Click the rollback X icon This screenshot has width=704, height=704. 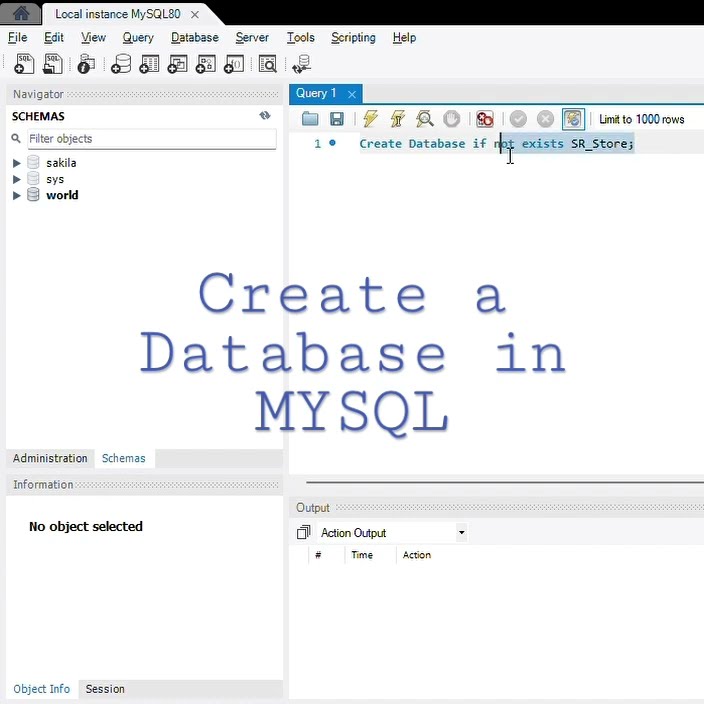point(546,119)
